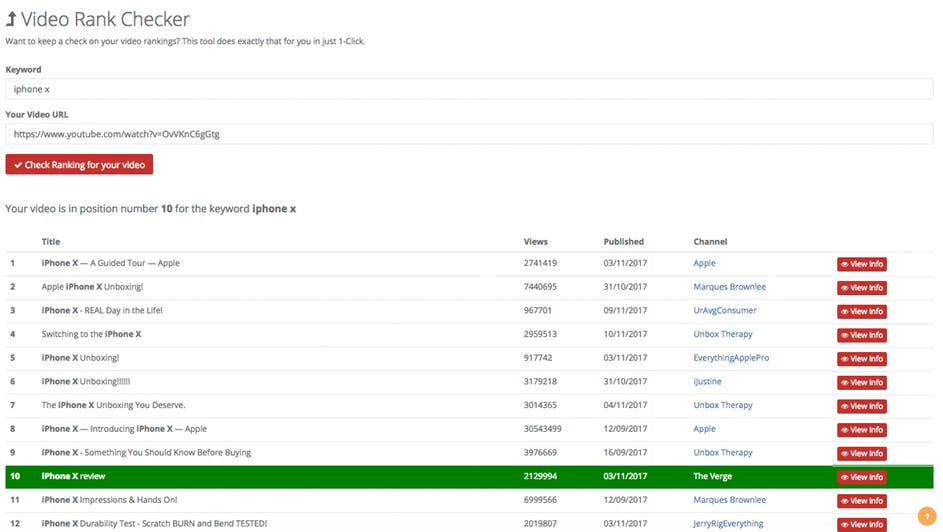Image resolution: width=943 pixels, height=532 pixels.
Task: View Info for Impressions & Hands On video
Action: [861, 501]
